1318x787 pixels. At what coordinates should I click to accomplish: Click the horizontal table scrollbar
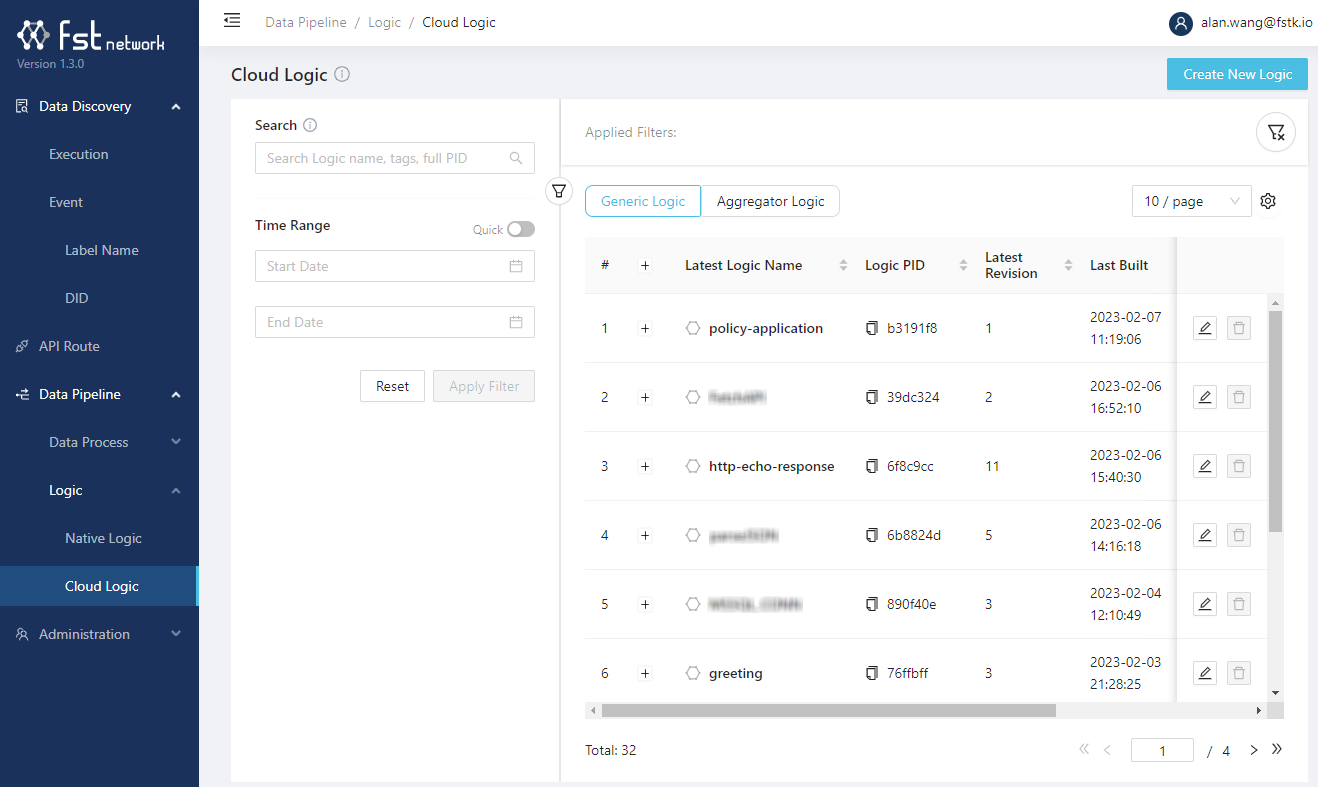tap(828, 710)
